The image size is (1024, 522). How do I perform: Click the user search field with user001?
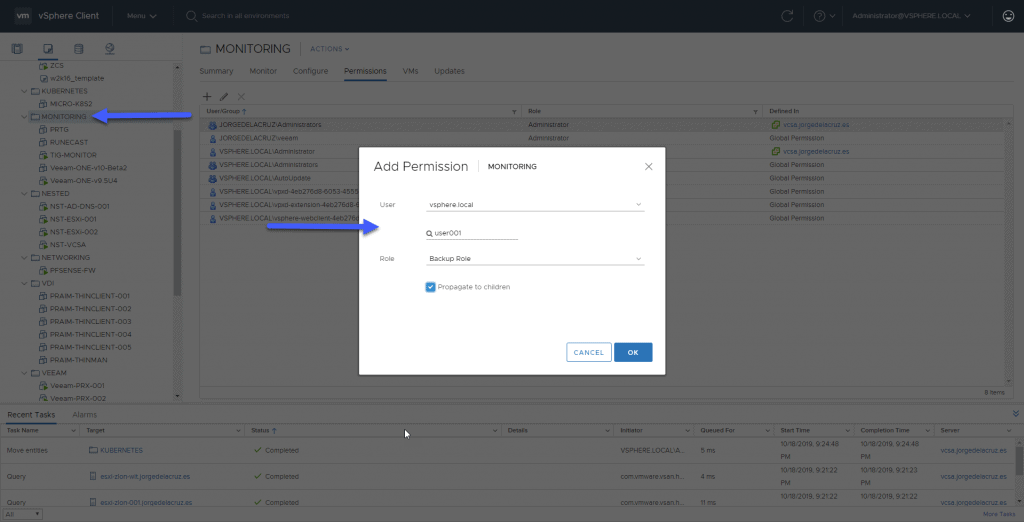tap(472, 233)
